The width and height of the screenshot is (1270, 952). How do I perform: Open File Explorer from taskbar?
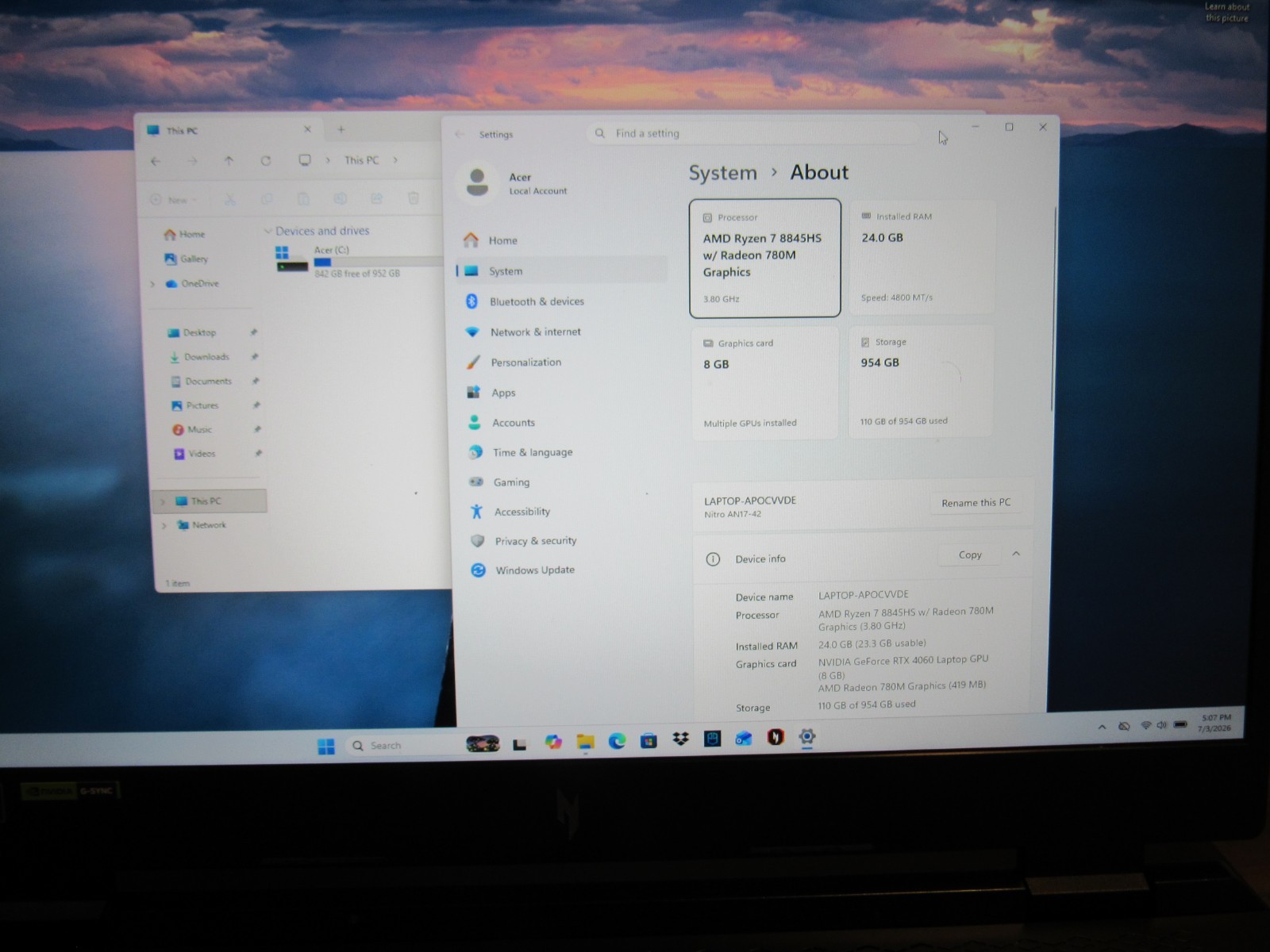[586, 742]
